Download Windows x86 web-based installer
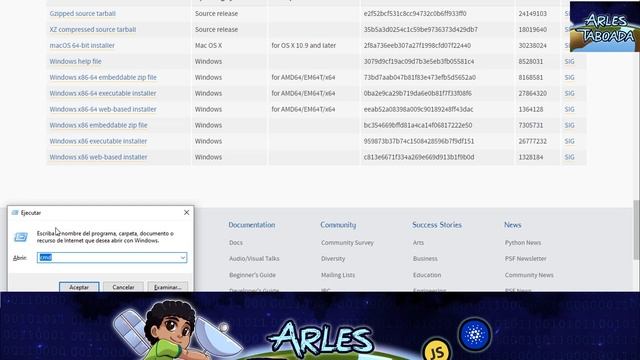The image size is (640, 360). pyautogui.click(x=98, y=157)
